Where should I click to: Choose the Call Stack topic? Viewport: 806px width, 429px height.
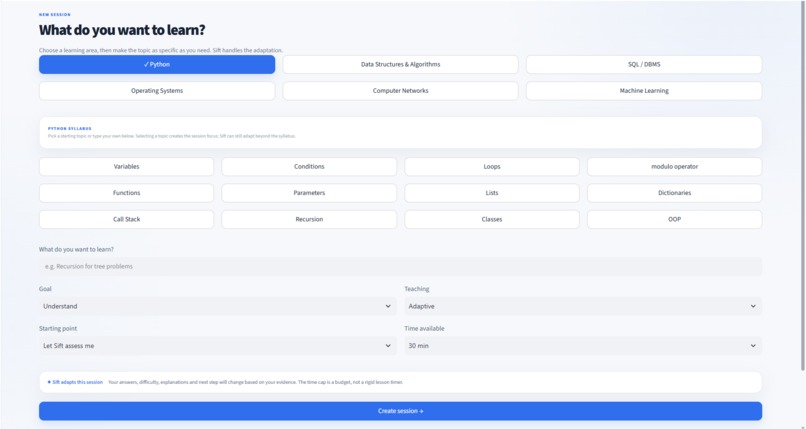click(x=126, y=219)
